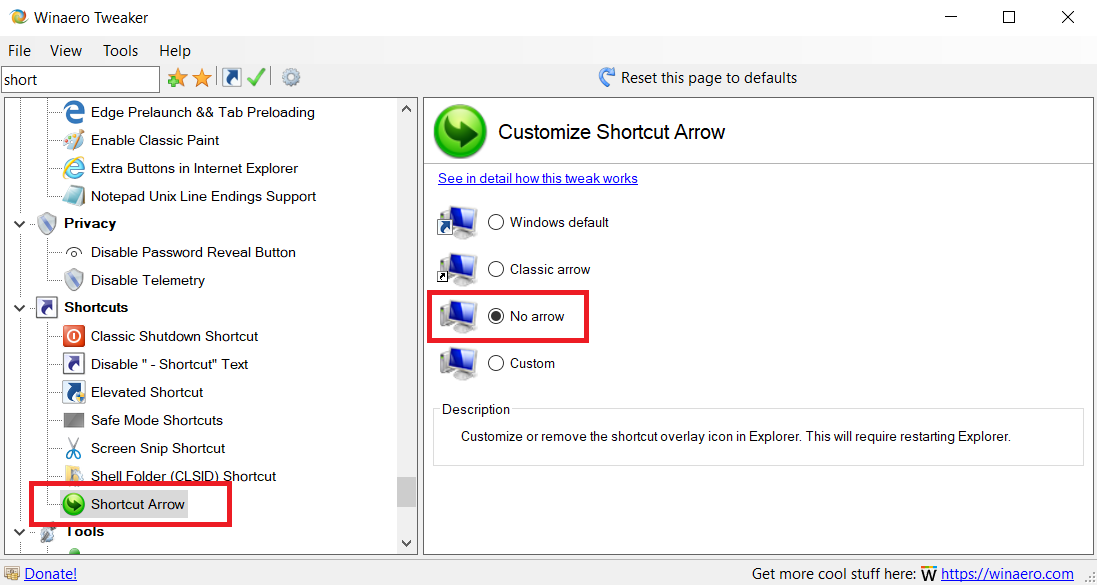Screen dimensions: 1097x585
Task: Collapse the Privacy category
Action: point(19,224)
